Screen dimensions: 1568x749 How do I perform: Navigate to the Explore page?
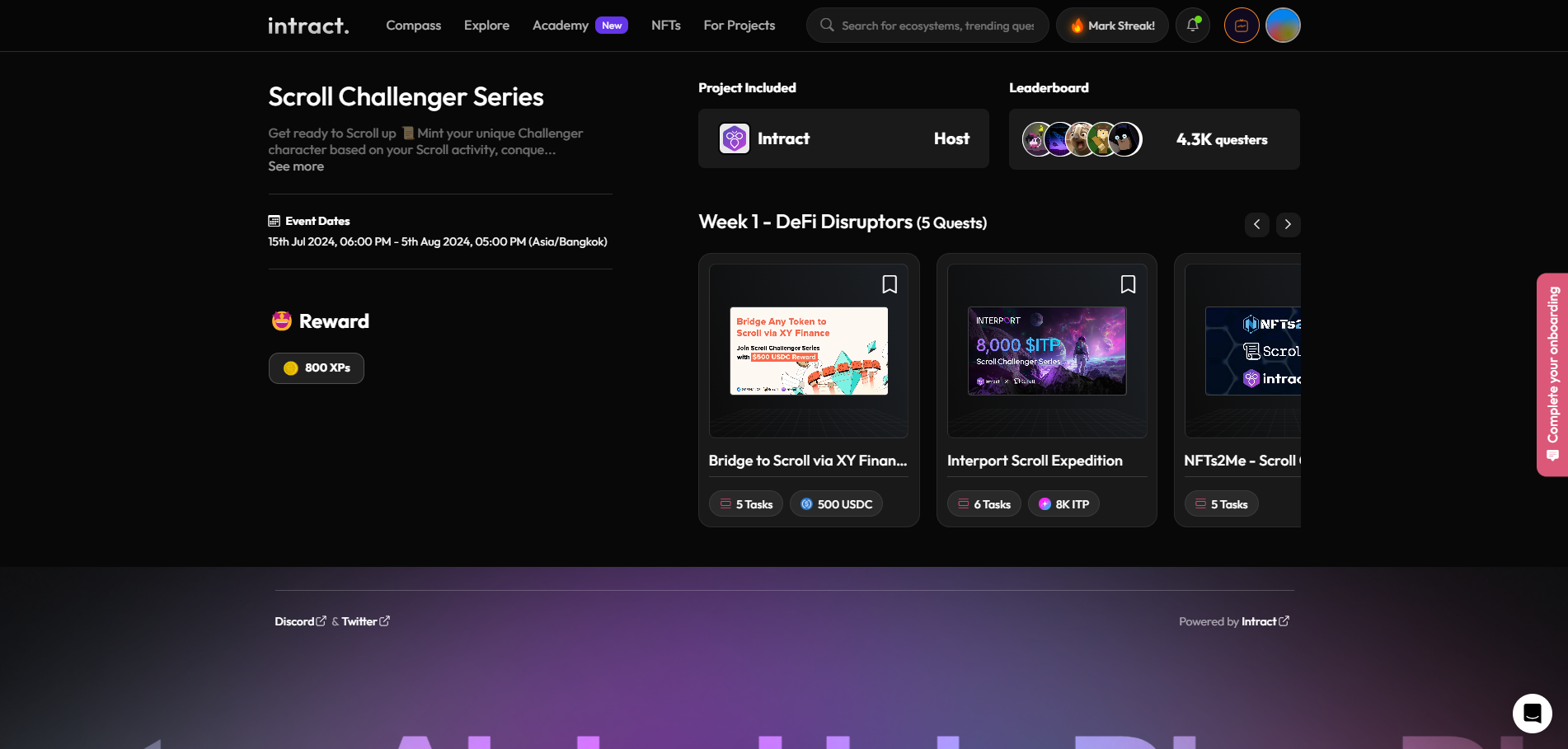[486, 26]
